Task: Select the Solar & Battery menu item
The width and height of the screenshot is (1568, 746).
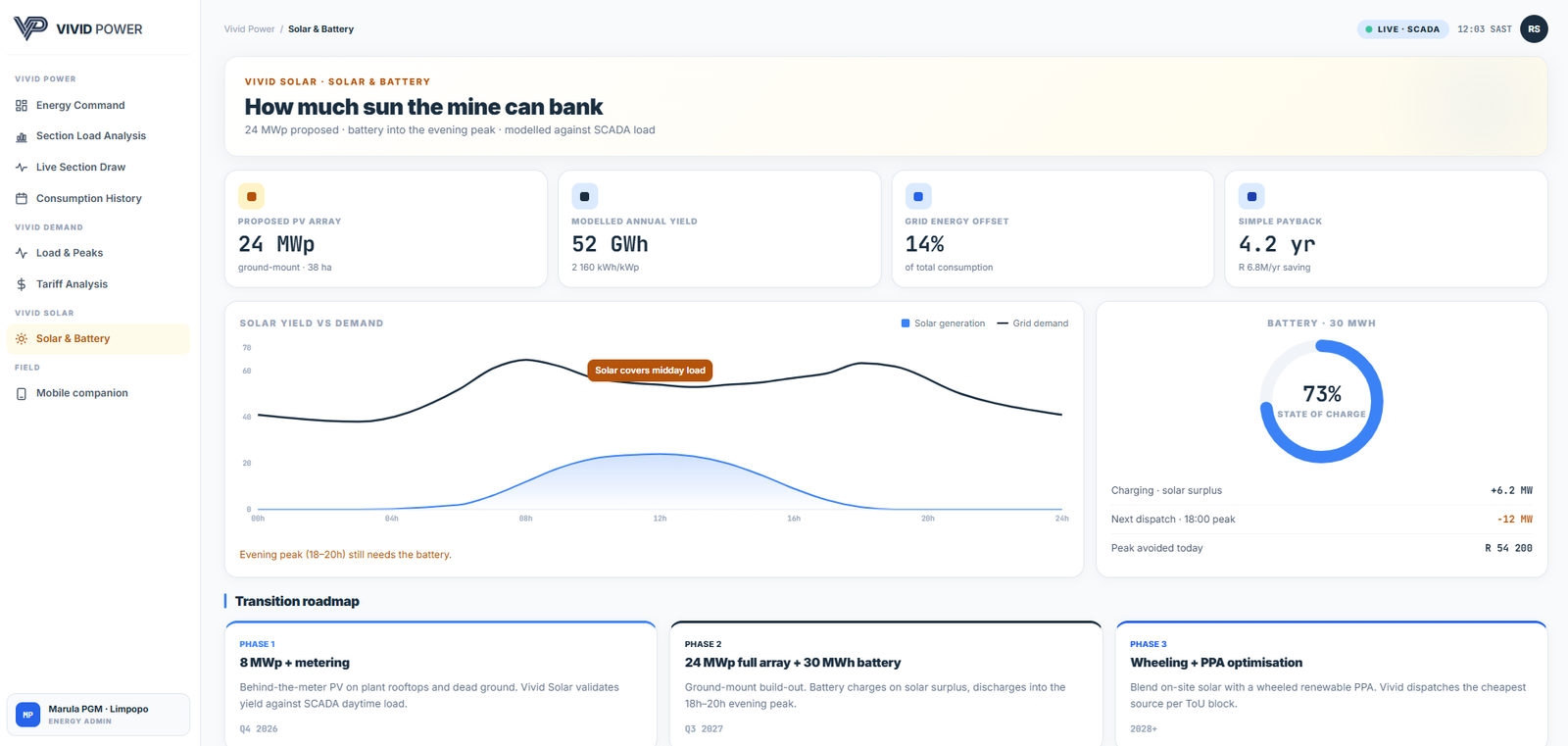Action: click(x=98, y=339)
